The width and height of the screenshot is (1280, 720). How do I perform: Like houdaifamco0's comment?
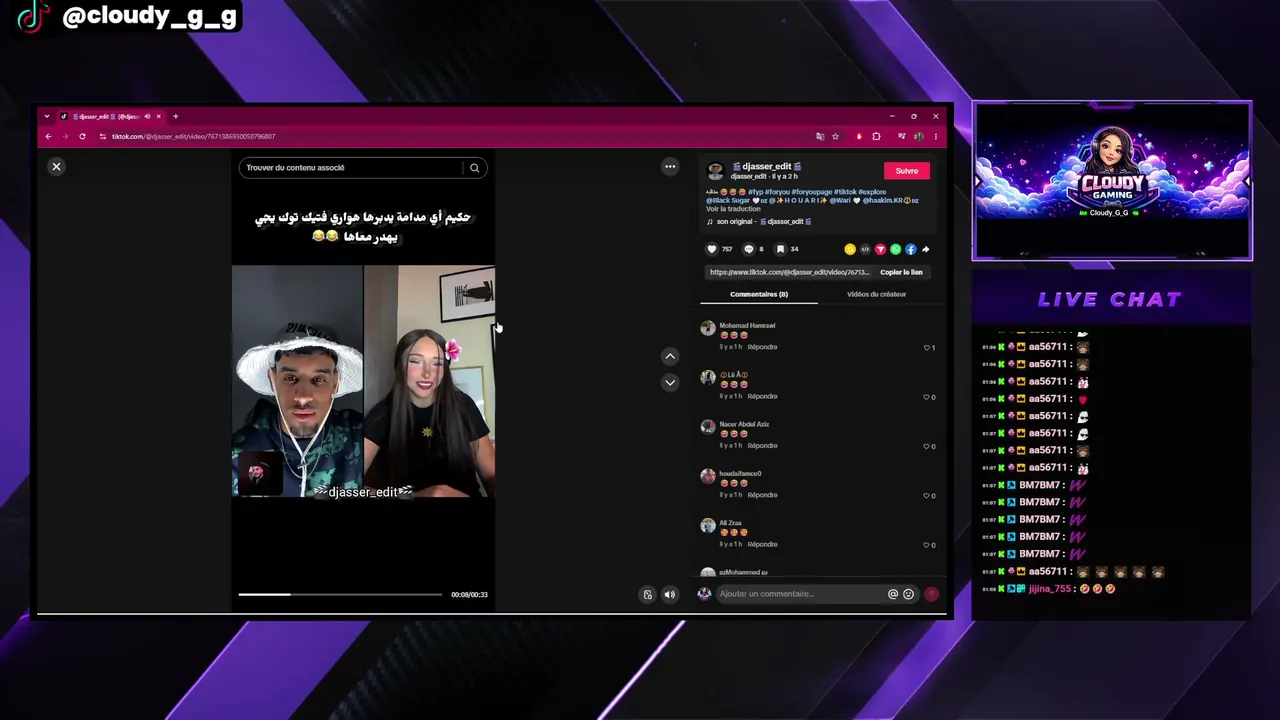pyautogui.click(x=929, y=496)
